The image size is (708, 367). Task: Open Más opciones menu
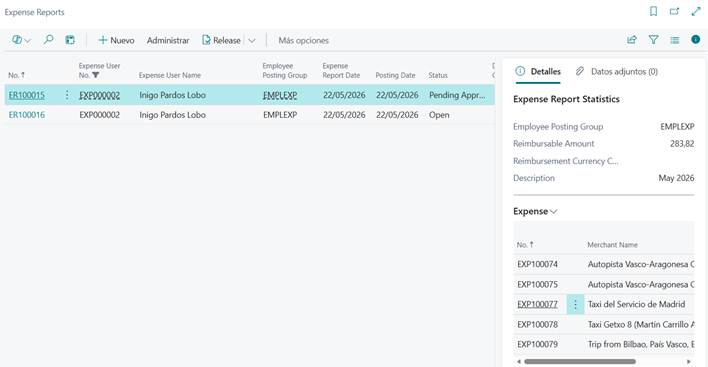(x=303, y=40)
